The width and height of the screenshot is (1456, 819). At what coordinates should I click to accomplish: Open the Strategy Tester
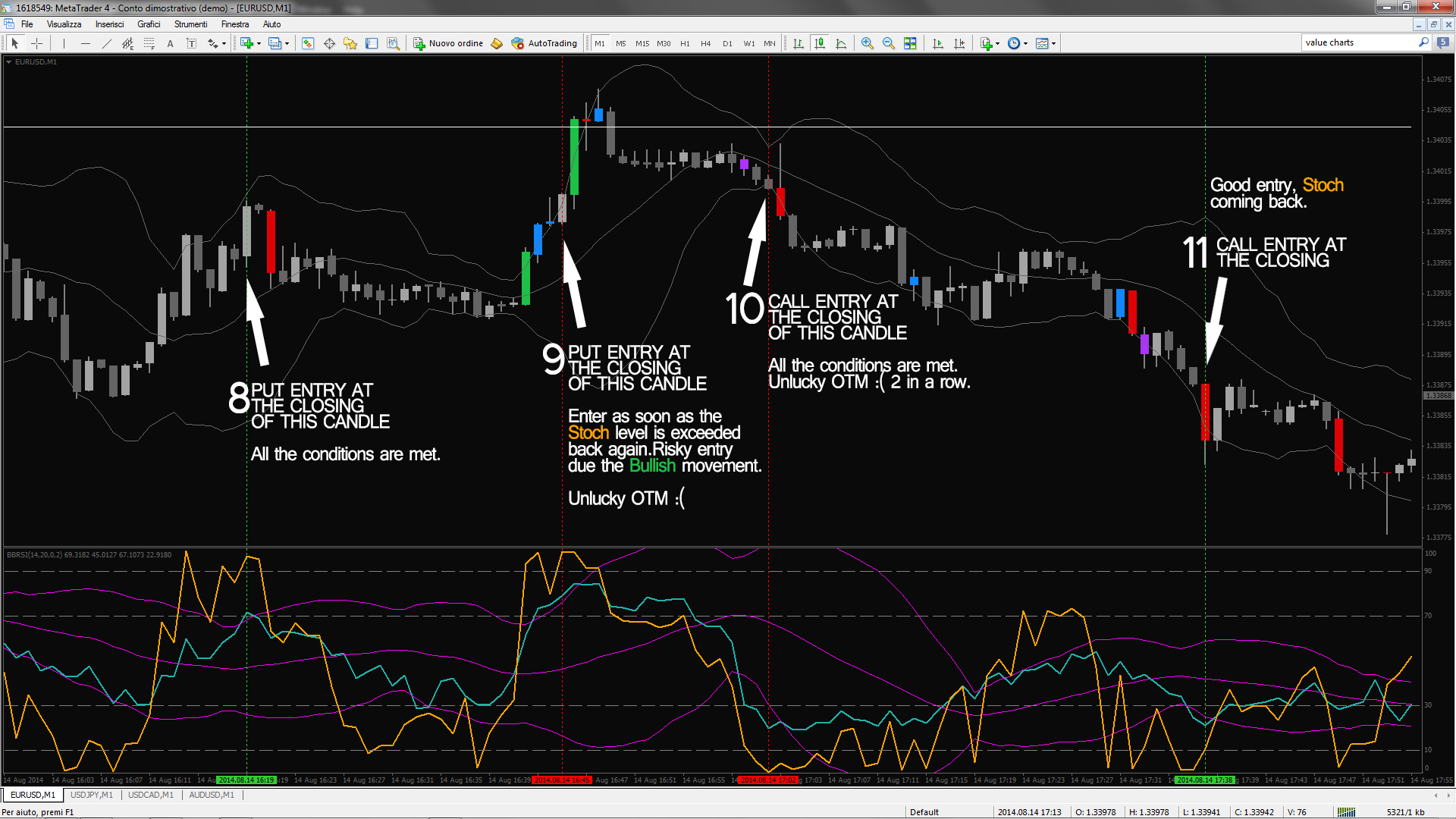coord(393,43)
